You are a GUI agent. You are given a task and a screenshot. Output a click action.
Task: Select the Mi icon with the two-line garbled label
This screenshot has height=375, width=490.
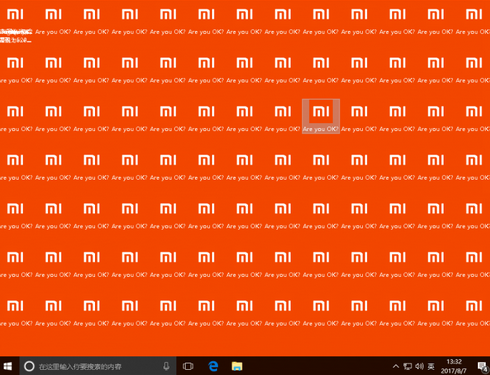pos(15,23)
